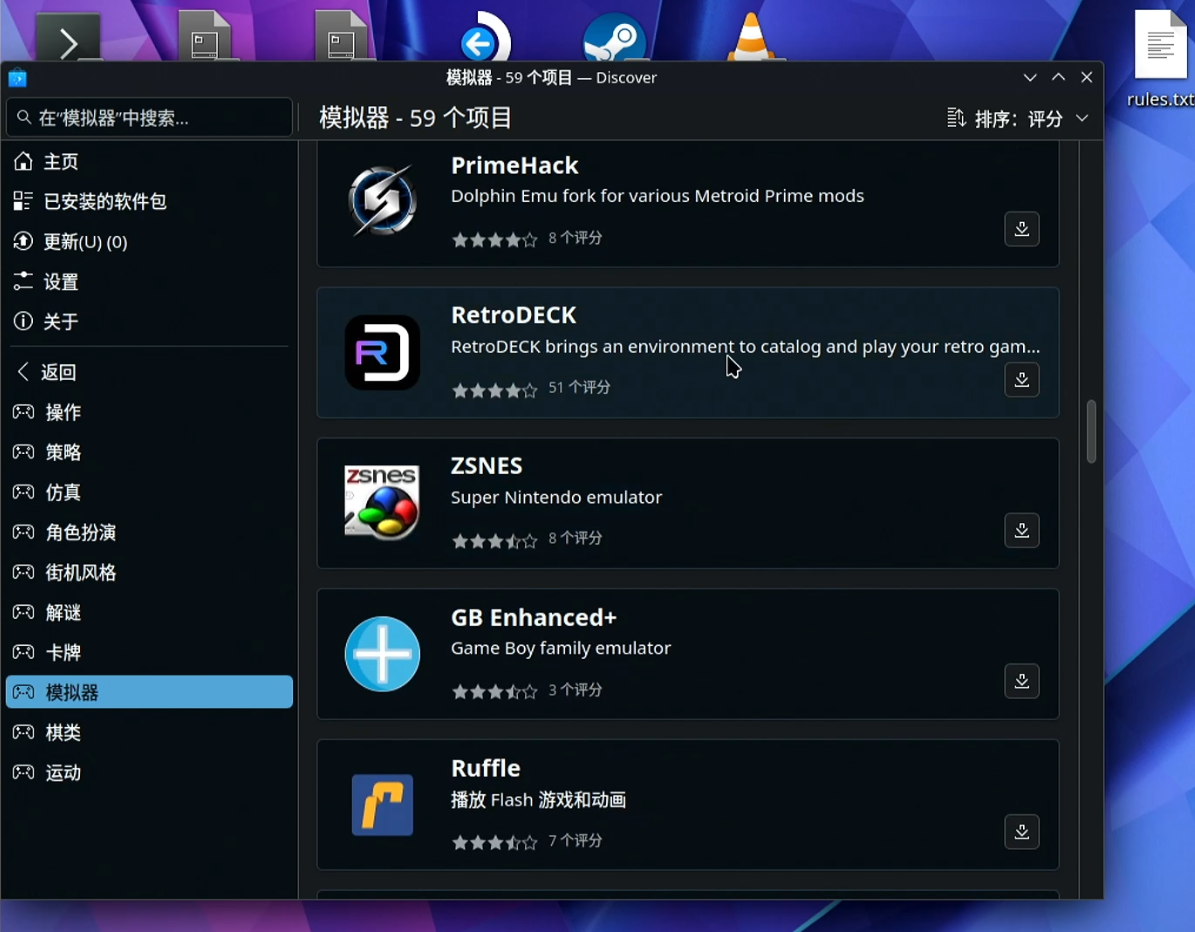Open the Ruffle app logo
This screenshot has height=932, width=1195.
tap(382, 805)
